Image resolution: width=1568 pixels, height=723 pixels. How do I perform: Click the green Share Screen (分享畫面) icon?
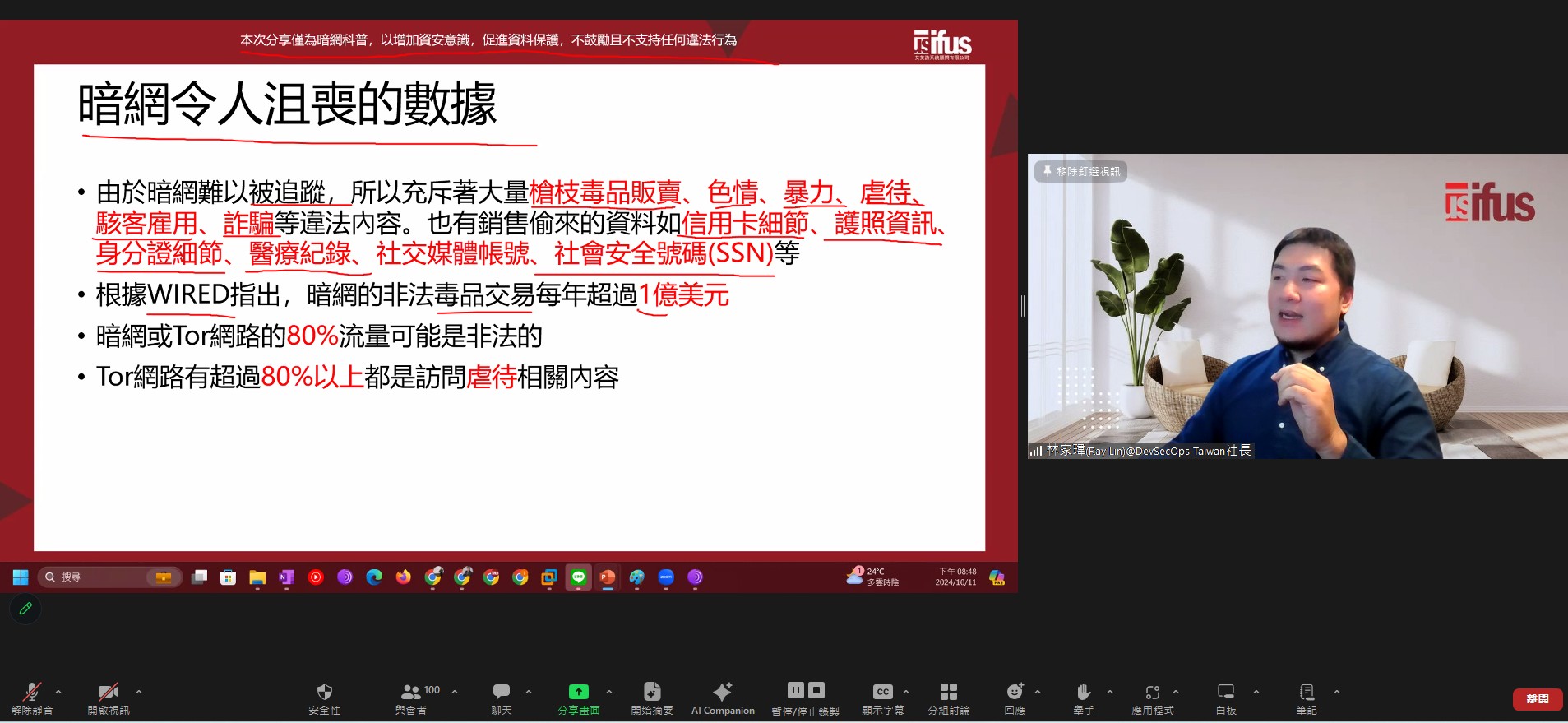(x=578, y=692)
